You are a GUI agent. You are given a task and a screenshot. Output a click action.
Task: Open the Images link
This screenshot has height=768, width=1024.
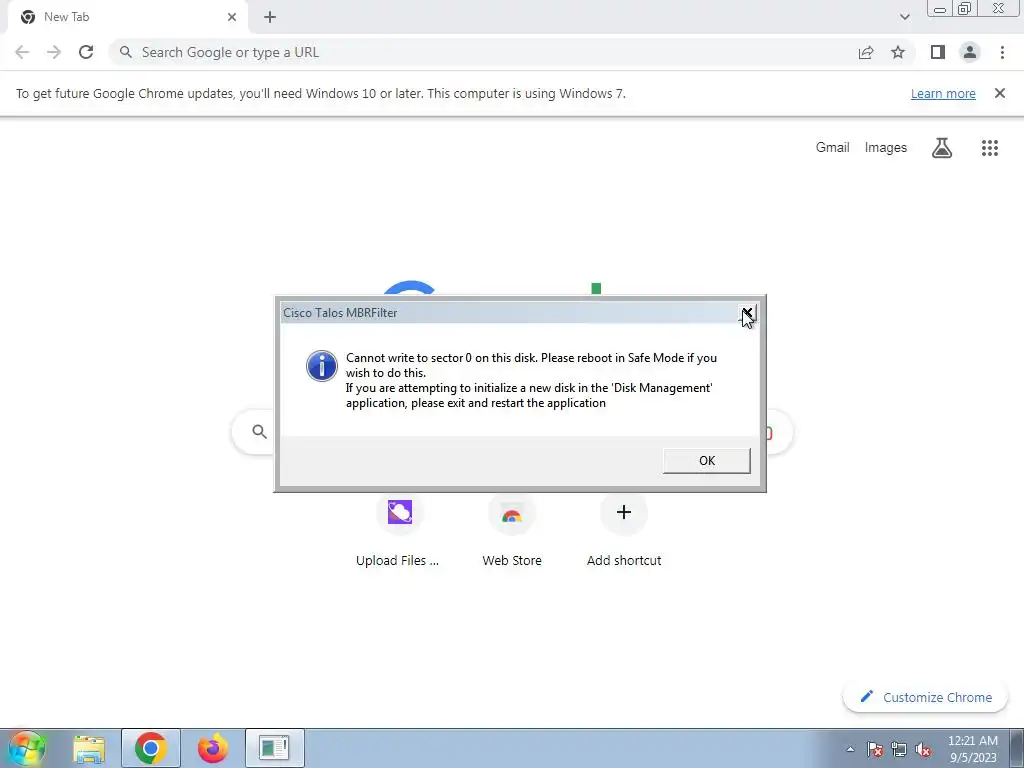pyautogui.click(x=886, y=148)
